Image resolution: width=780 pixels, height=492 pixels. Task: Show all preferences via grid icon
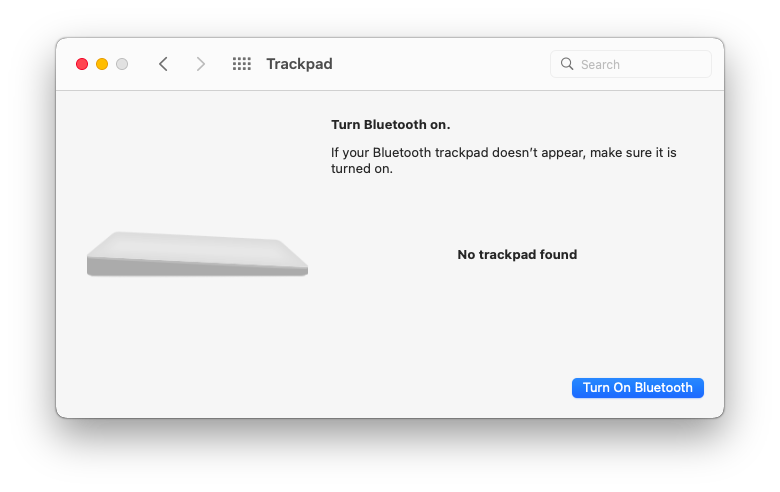click(x=242, y=64)
